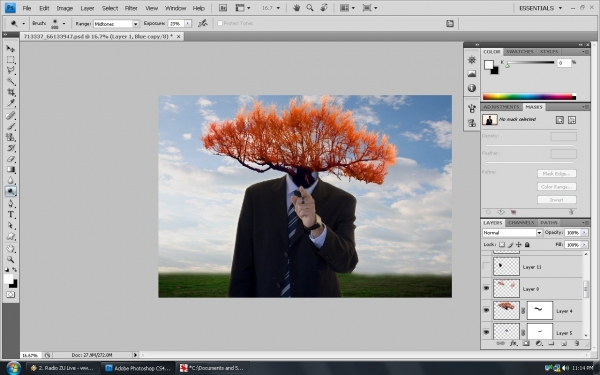600x375 pixels.
Task: Switch to the Adjustments tab
Action: click(501, 107)
